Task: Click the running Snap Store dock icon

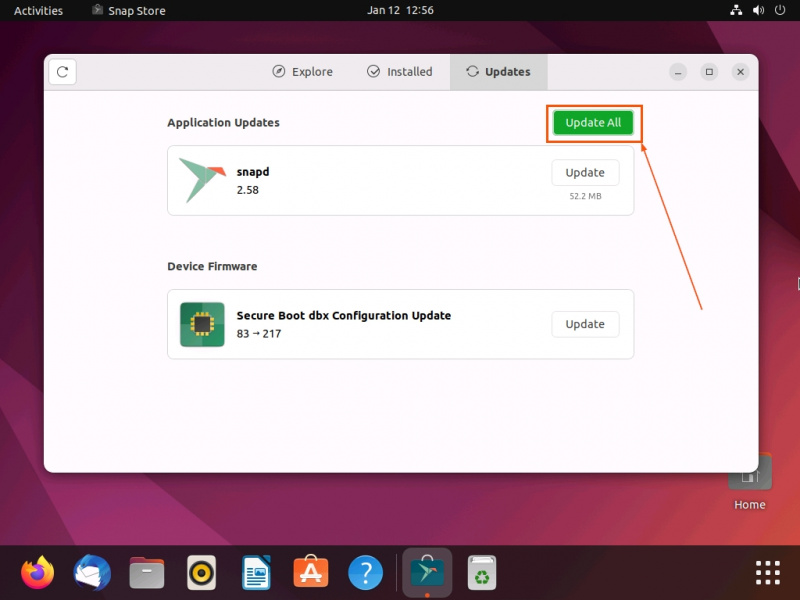Action: point(427,572)
